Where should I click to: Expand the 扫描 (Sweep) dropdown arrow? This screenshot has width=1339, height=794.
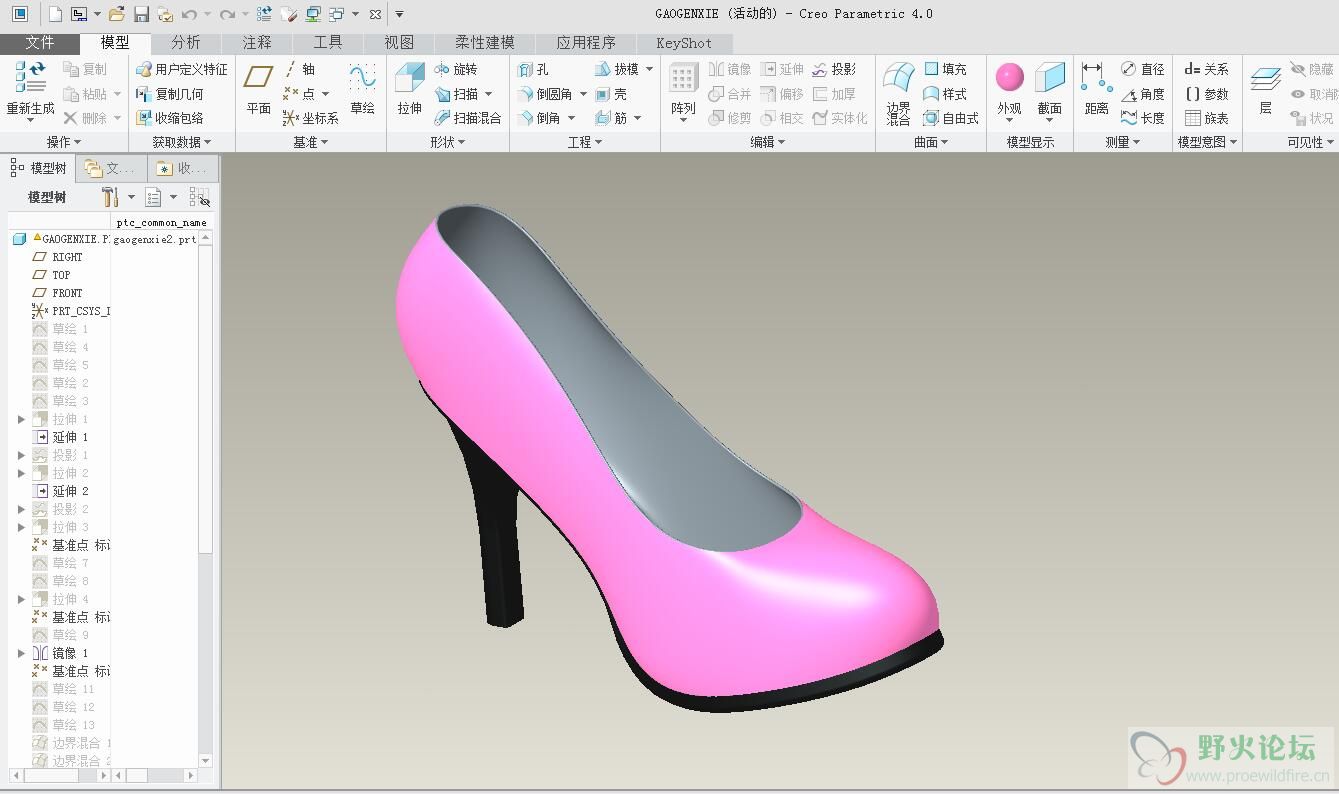(488, 94)
